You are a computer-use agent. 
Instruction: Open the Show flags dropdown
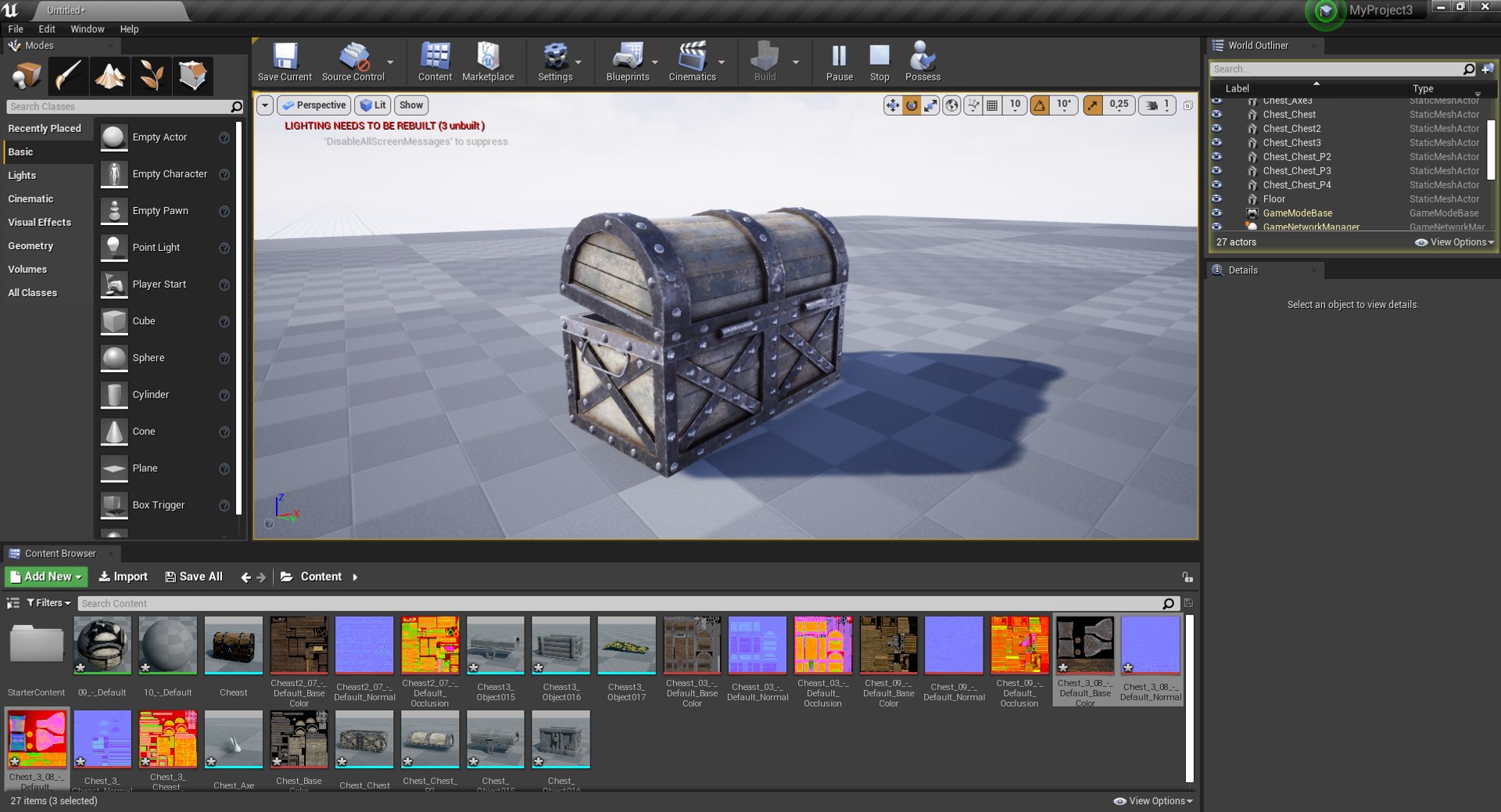(411, 106)
